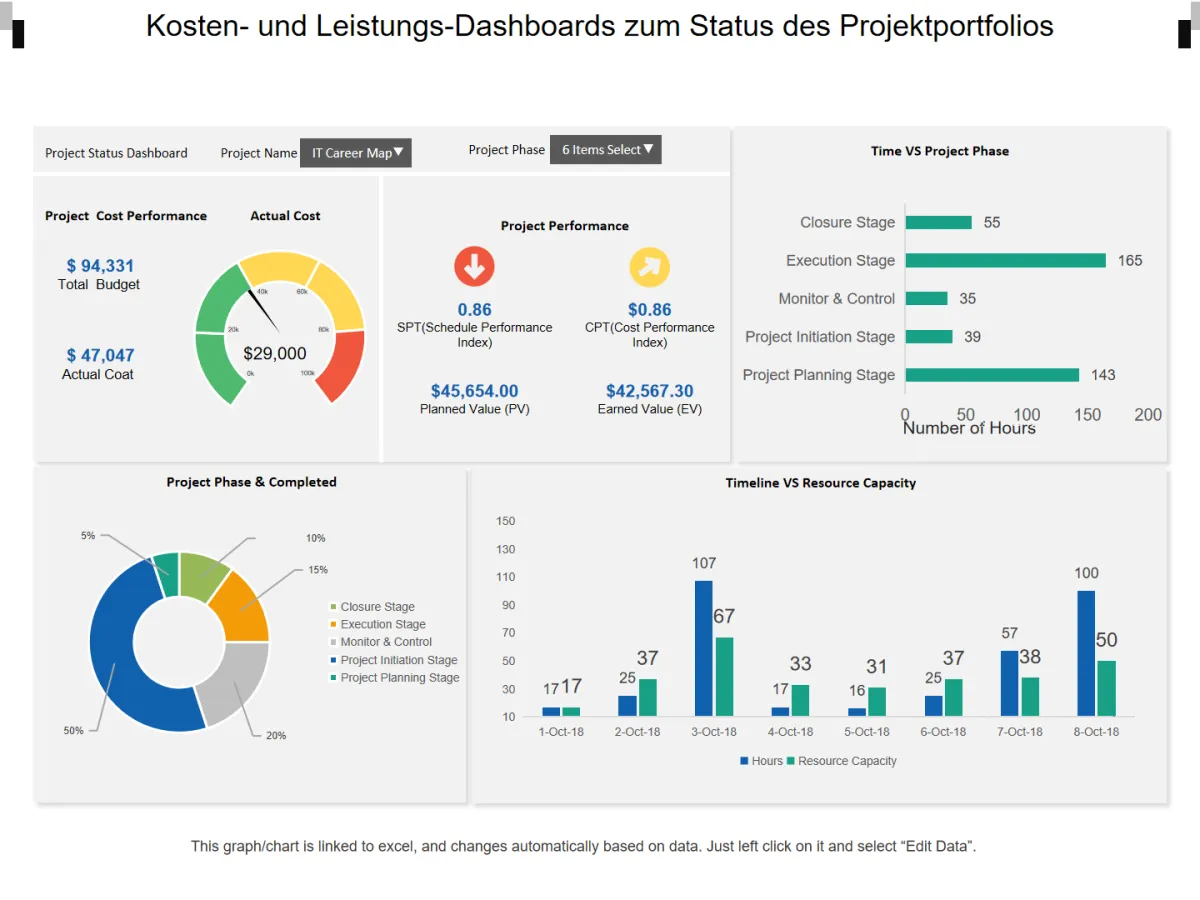This screenshot has height=900, width=1200.
Task: Click the yellow diagonal-arrow CPT indicator icon
Action: coord(649,267)
